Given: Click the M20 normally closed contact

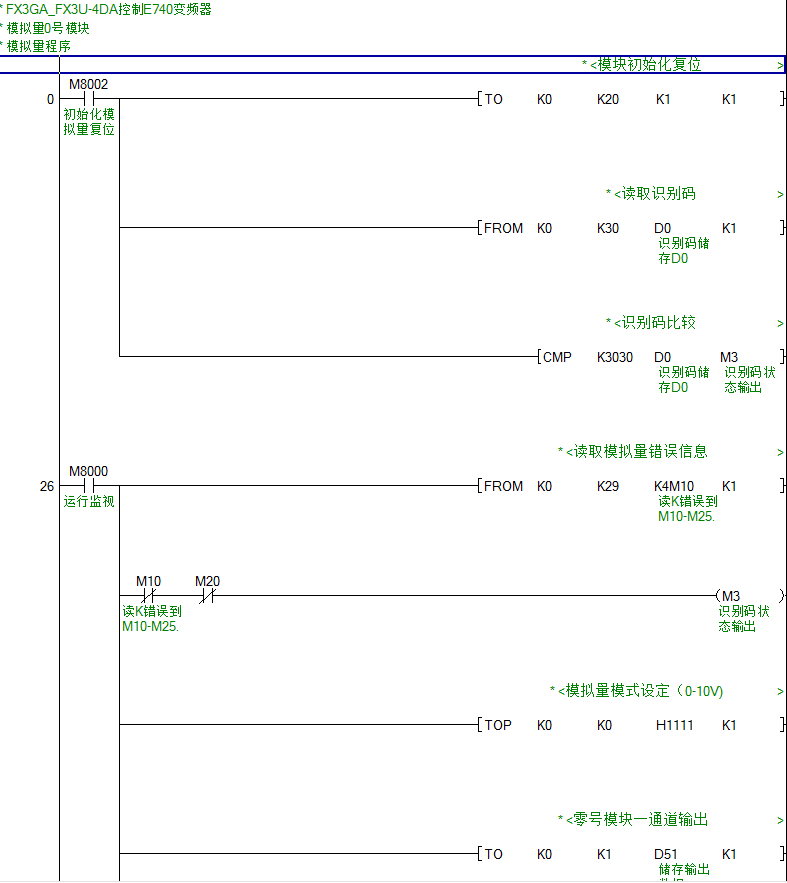Looking at the screenshot, I should (x=207, y=596).
